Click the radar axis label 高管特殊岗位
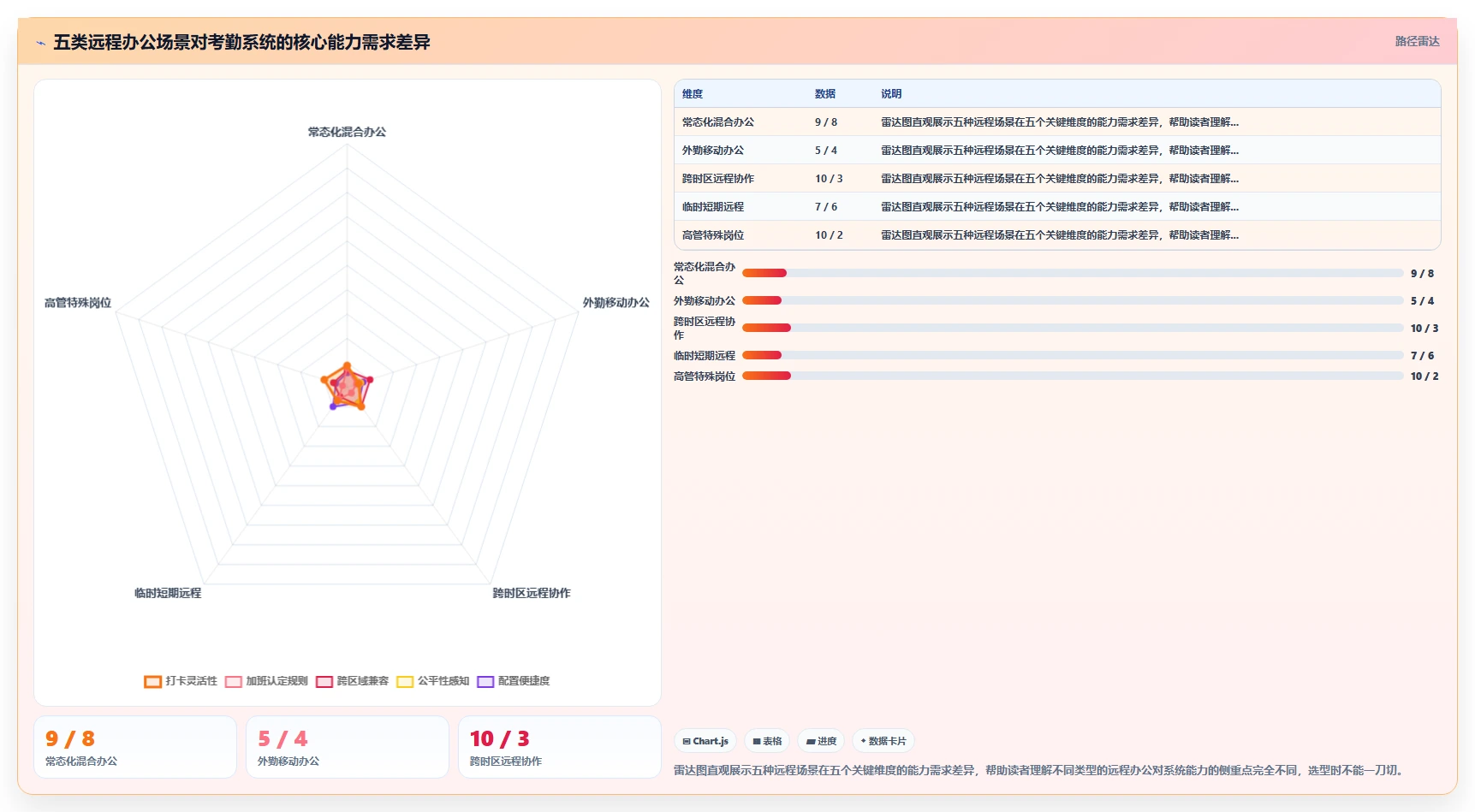This screenshot has height=812, width=1475. (x=78, y=303)
